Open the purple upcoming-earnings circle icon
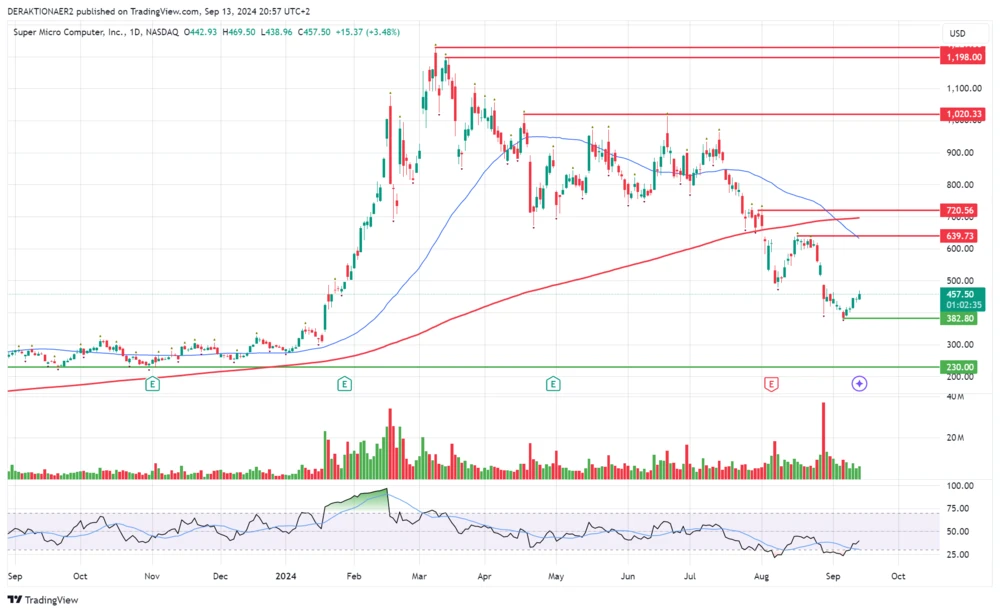 tap(858, 384)
